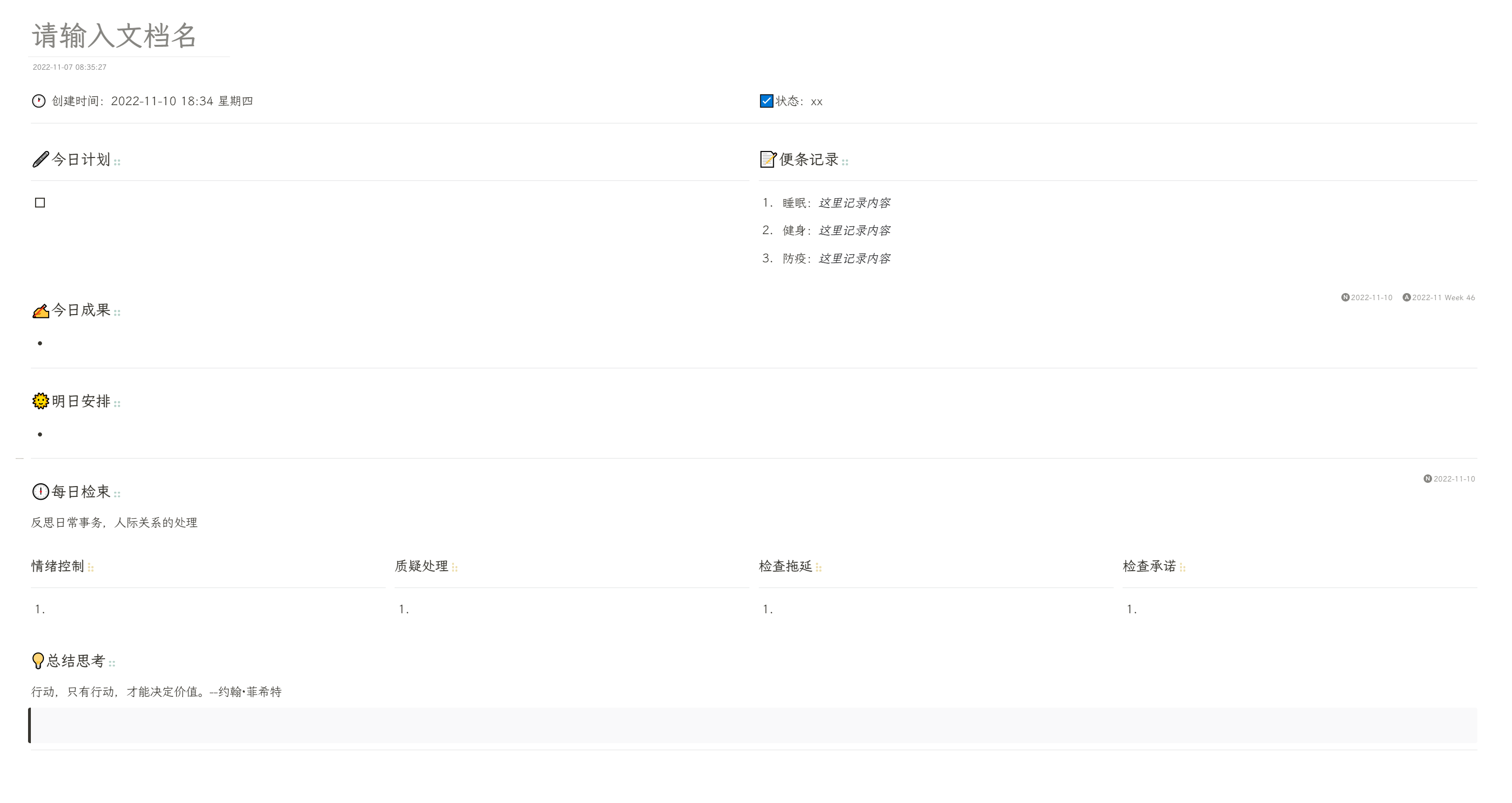Toggle the blue 状态 checkbox

pyautogui.click(x=767, y=101)
